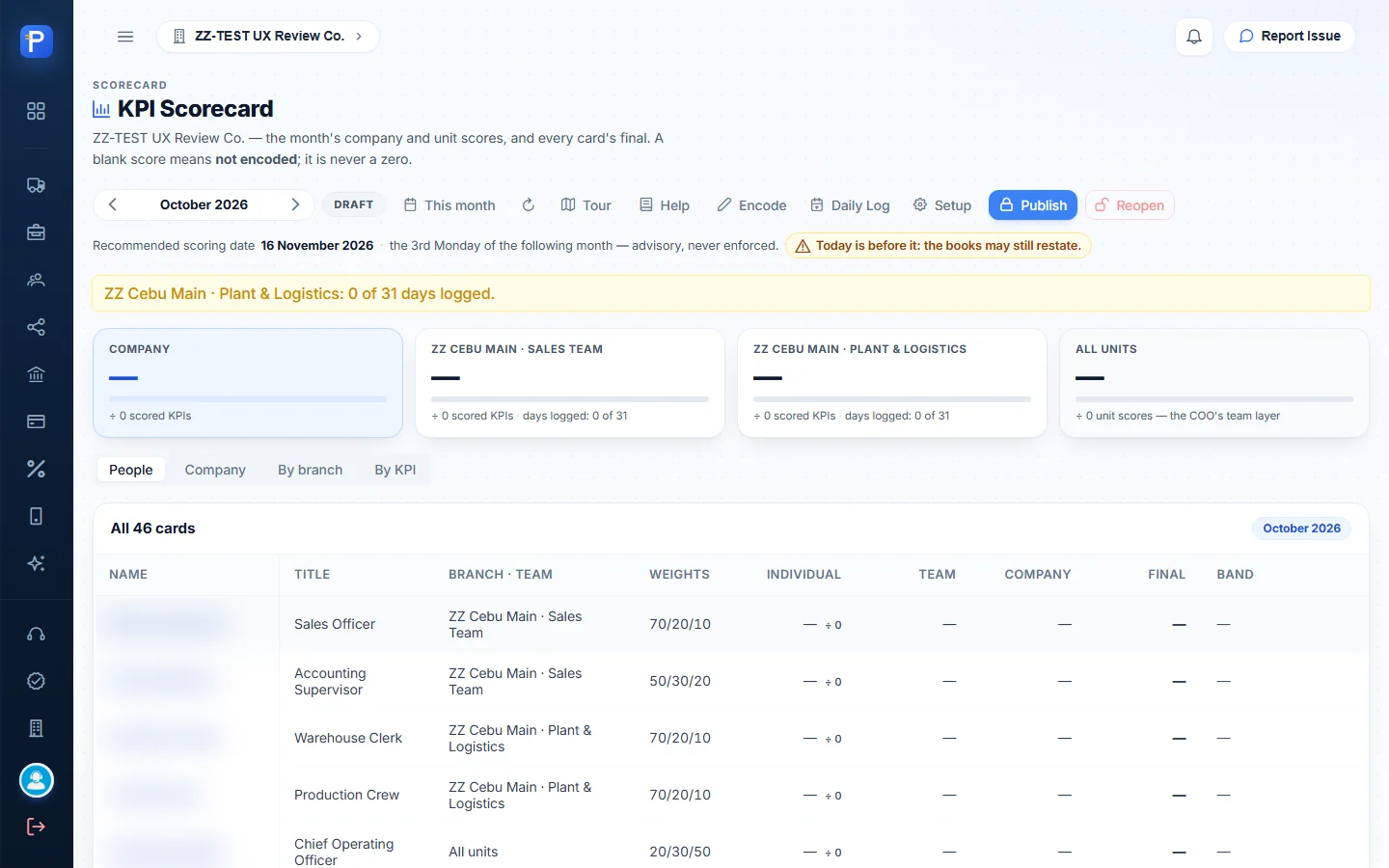The image size is (1389, 868).
Task: Click the refresh icon next to This month
Action: [529, 205]
